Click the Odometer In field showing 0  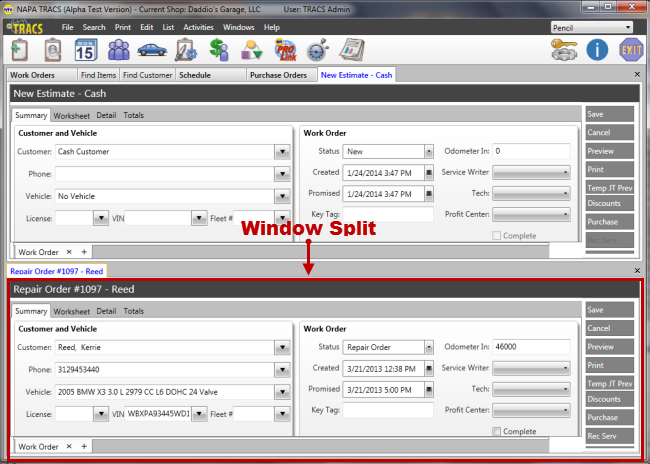[531, 151]
